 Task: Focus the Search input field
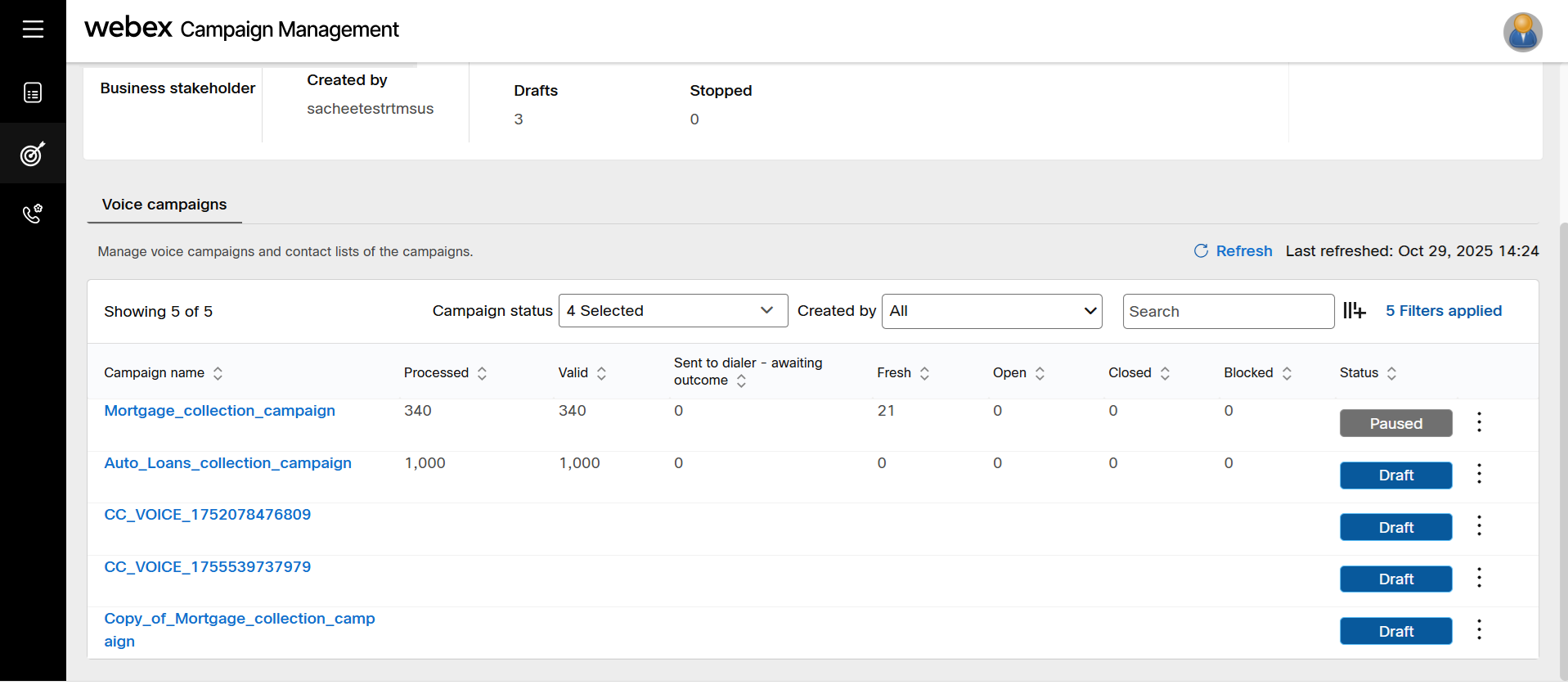tap(1229, 312)
